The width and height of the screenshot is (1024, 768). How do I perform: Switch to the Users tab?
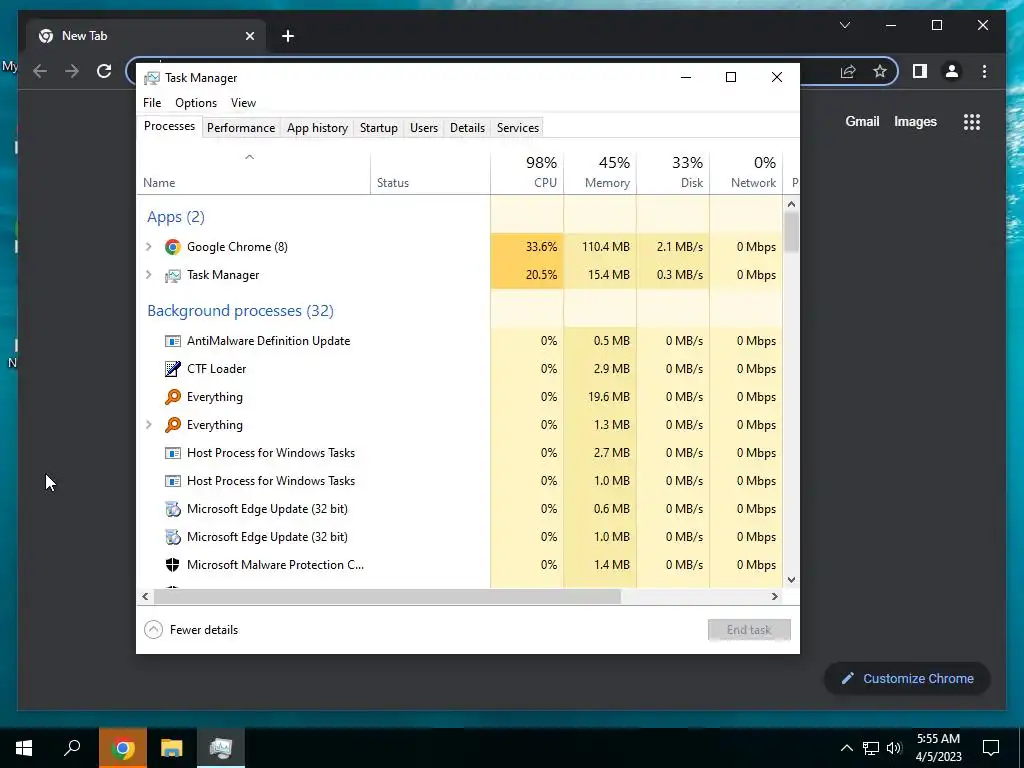424,128
